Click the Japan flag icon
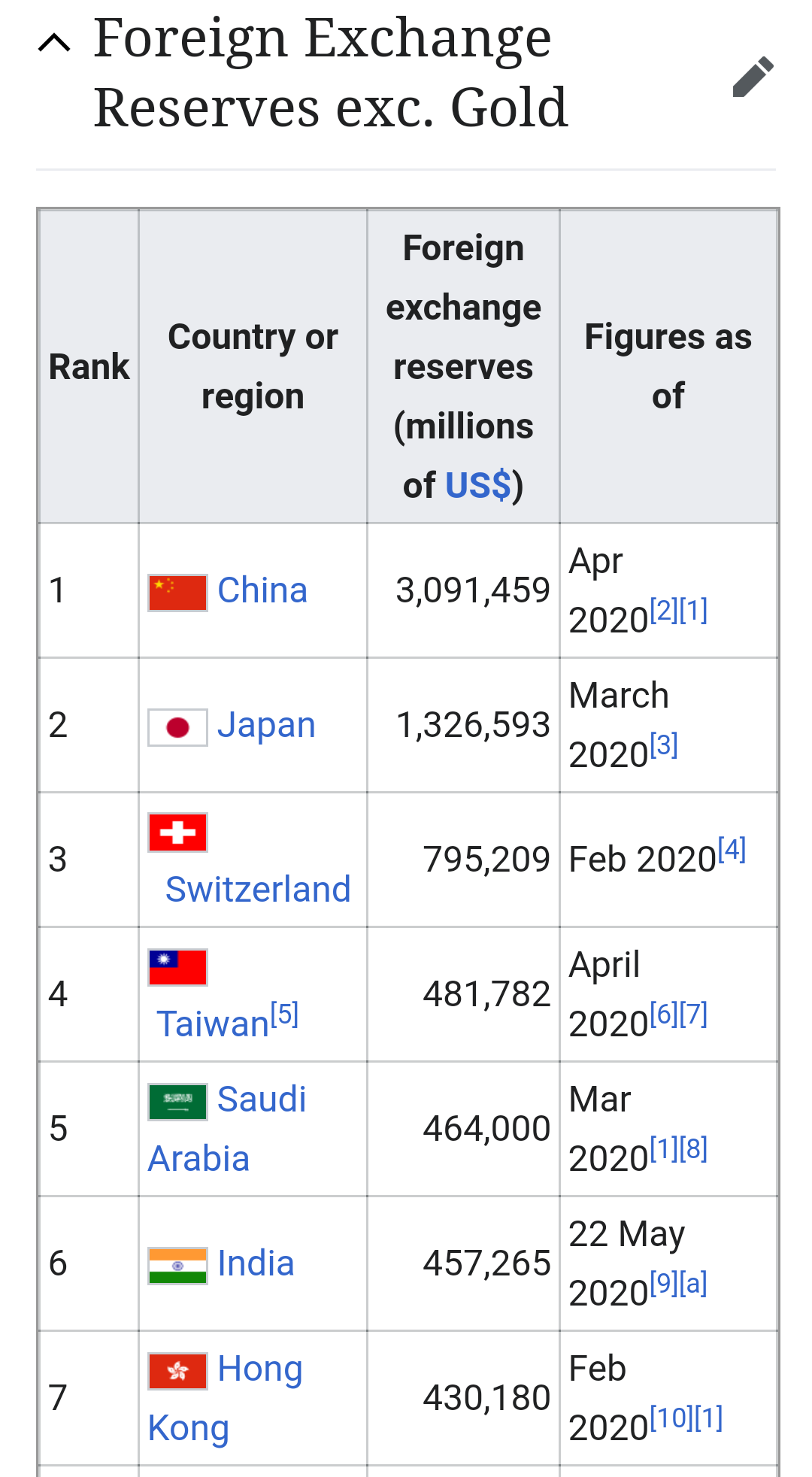812x1477 pixels. point(177,727)
